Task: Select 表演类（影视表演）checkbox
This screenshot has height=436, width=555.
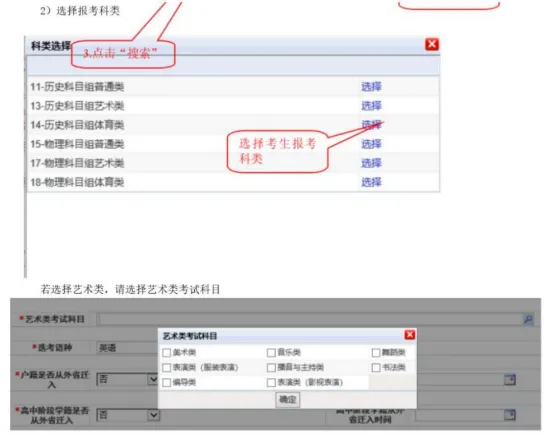Action: [271, 382]
